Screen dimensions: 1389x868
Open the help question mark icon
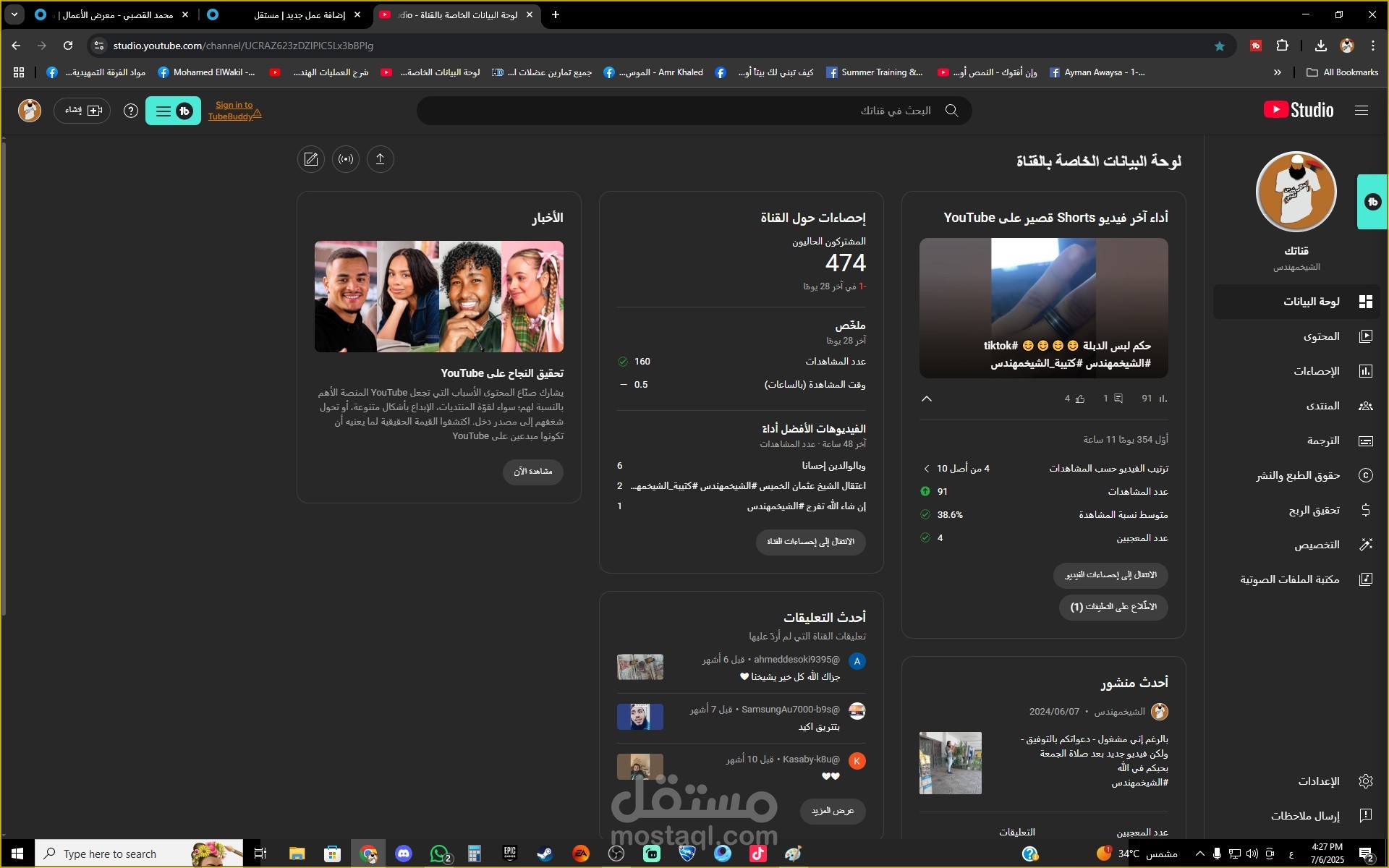click(x=130, y=111)
